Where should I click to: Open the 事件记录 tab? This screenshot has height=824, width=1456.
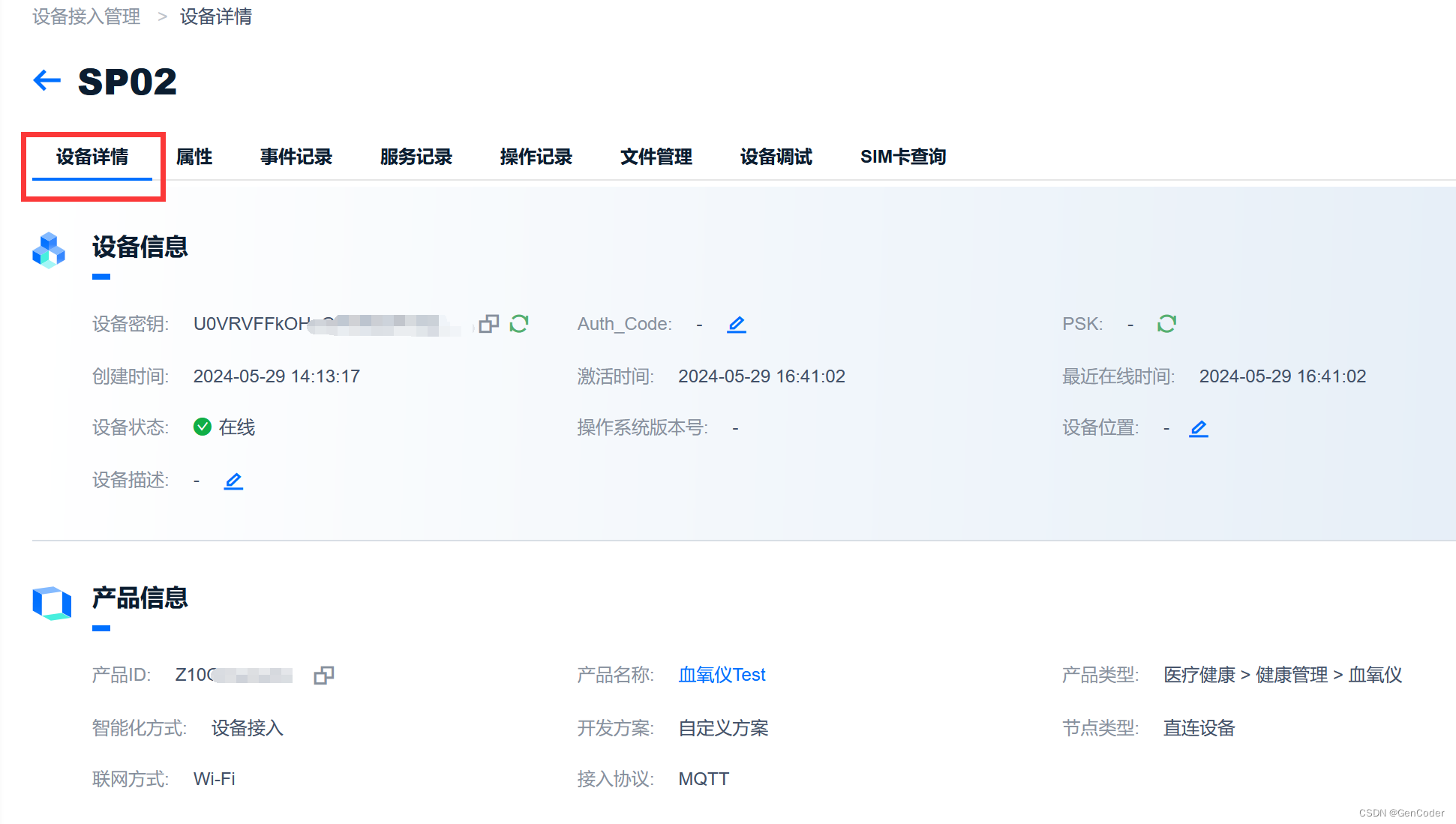click(296, 157)
